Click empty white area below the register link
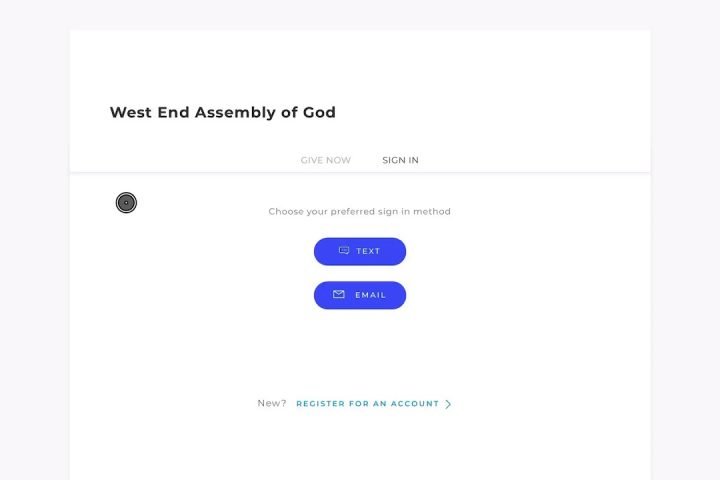 (360, 445)
